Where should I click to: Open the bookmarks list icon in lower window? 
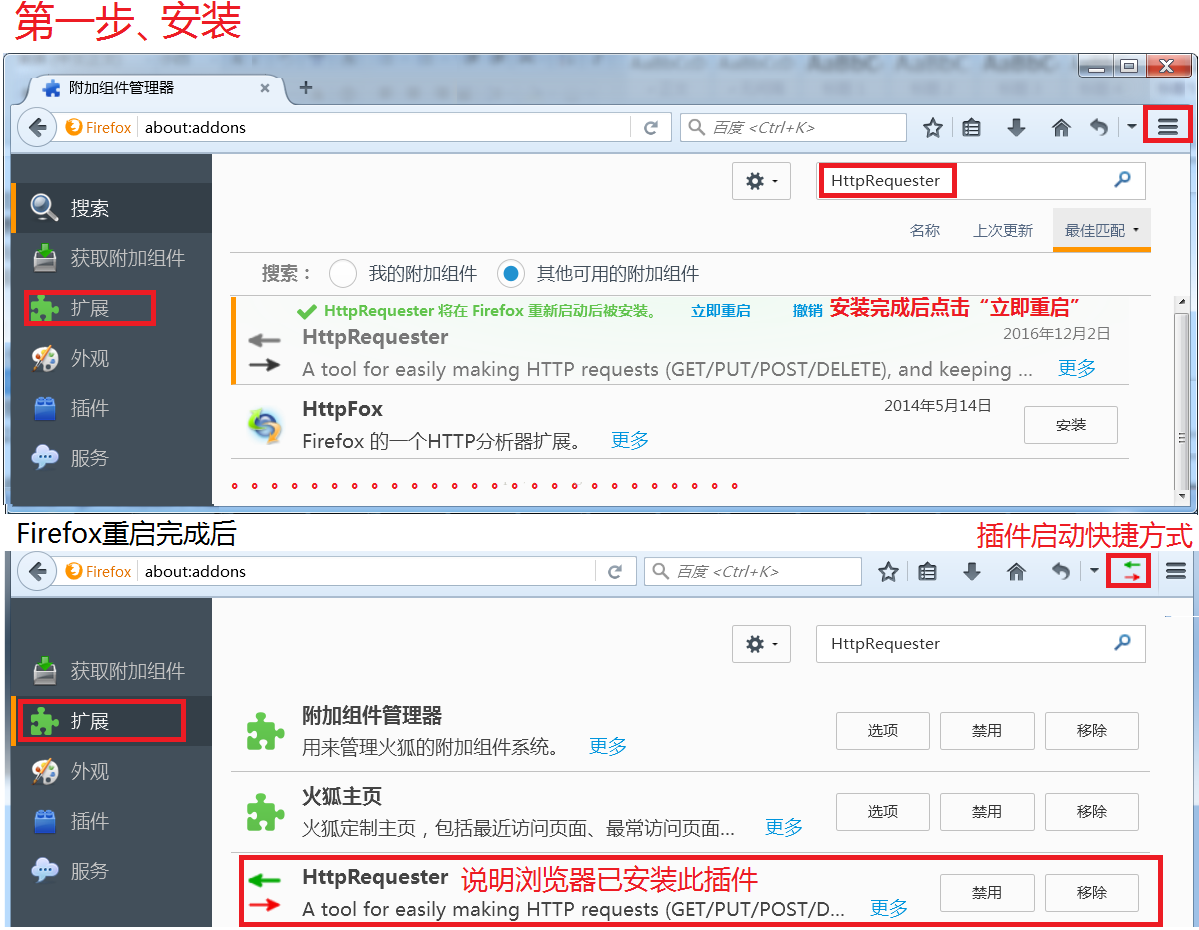point(927,572)
